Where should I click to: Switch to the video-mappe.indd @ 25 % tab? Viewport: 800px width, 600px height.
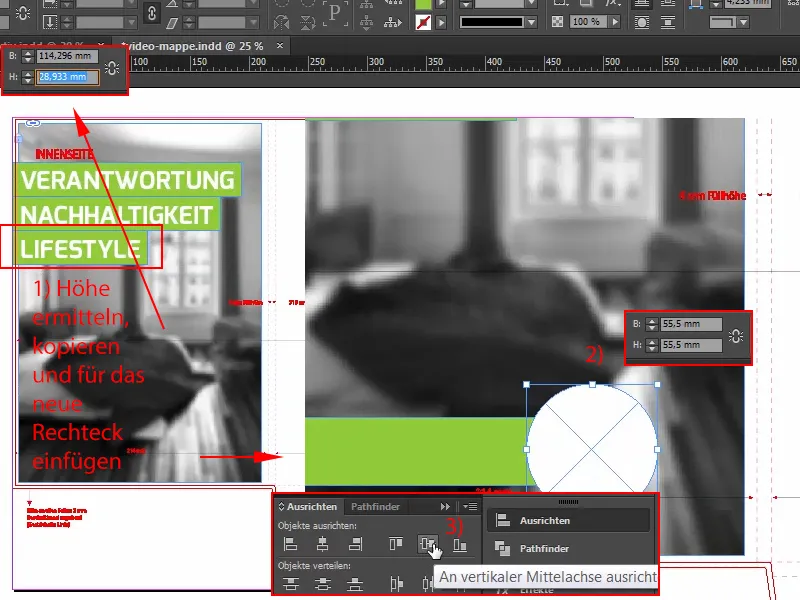point(194,46)
